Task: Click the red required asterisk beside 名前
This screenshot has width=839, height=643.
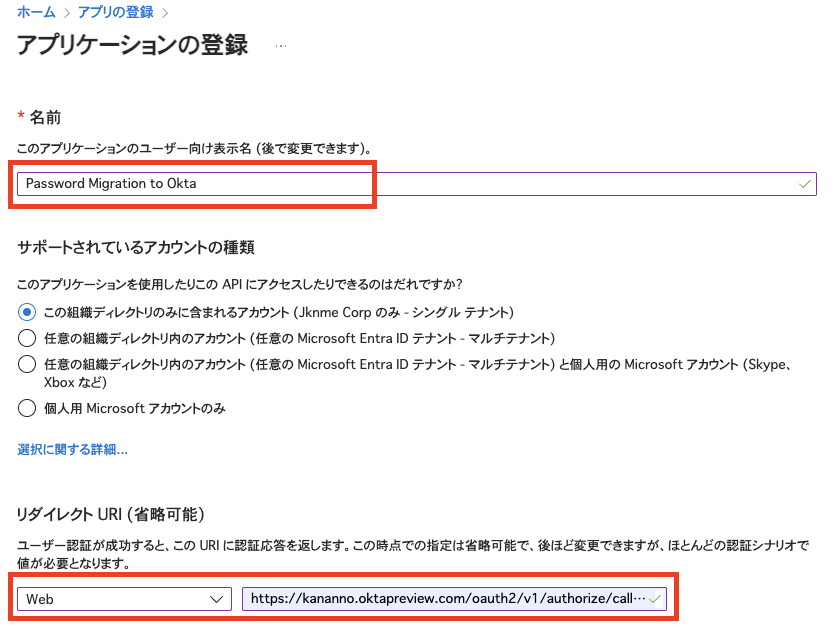Action: [x=21, y=118]
